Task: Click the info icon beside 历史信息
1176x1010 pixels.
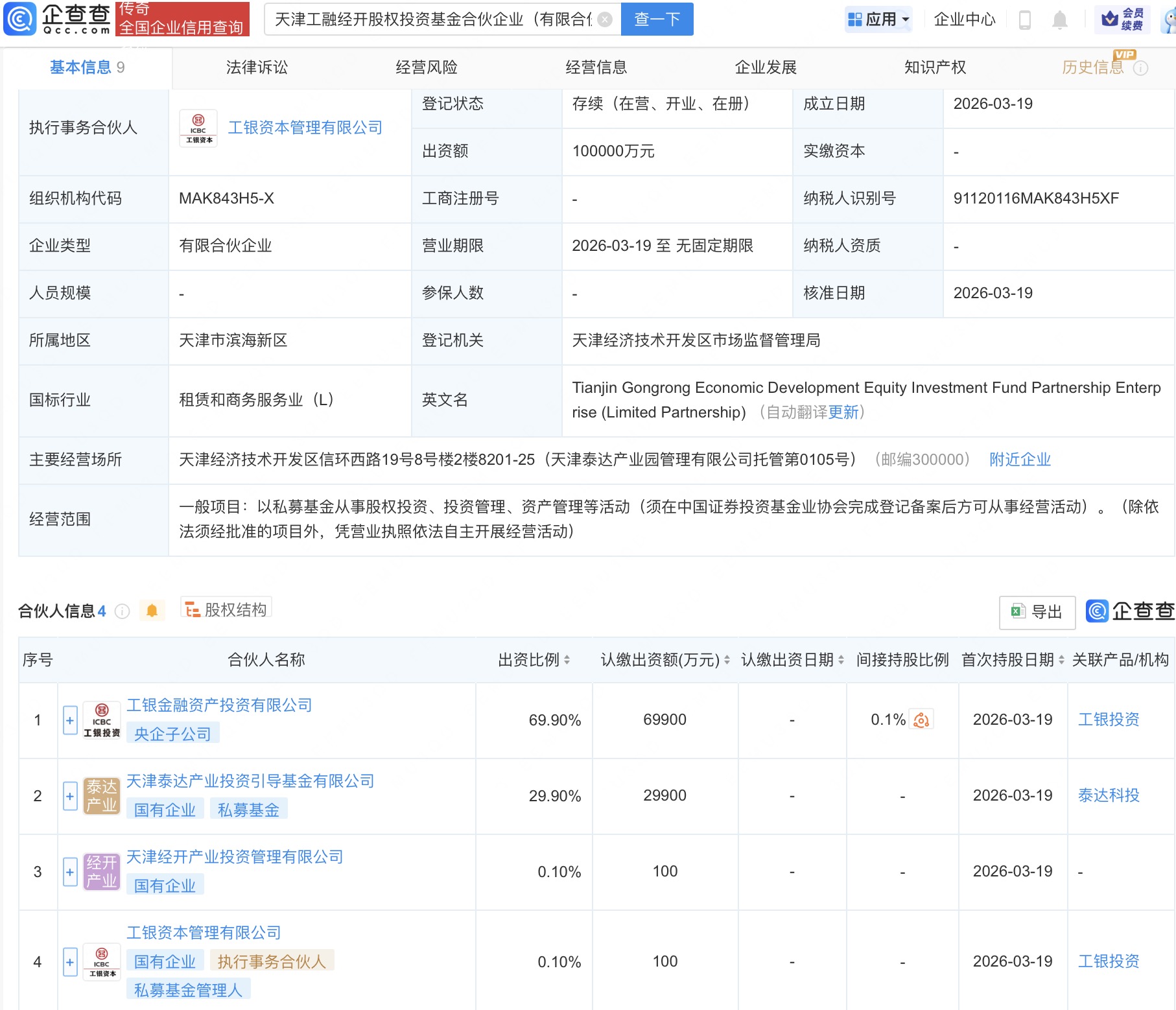Action: point(1140,68)
